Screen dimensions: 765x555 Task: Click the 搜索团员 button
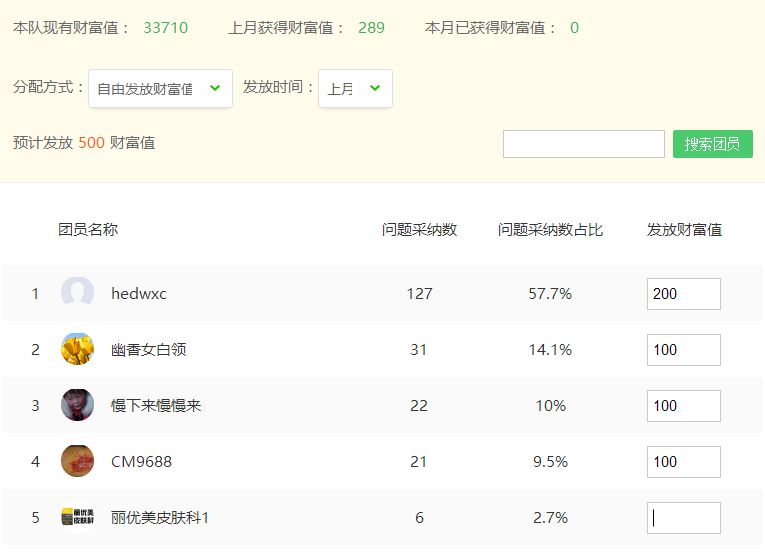pyautogui.click(x=712, y=144)
